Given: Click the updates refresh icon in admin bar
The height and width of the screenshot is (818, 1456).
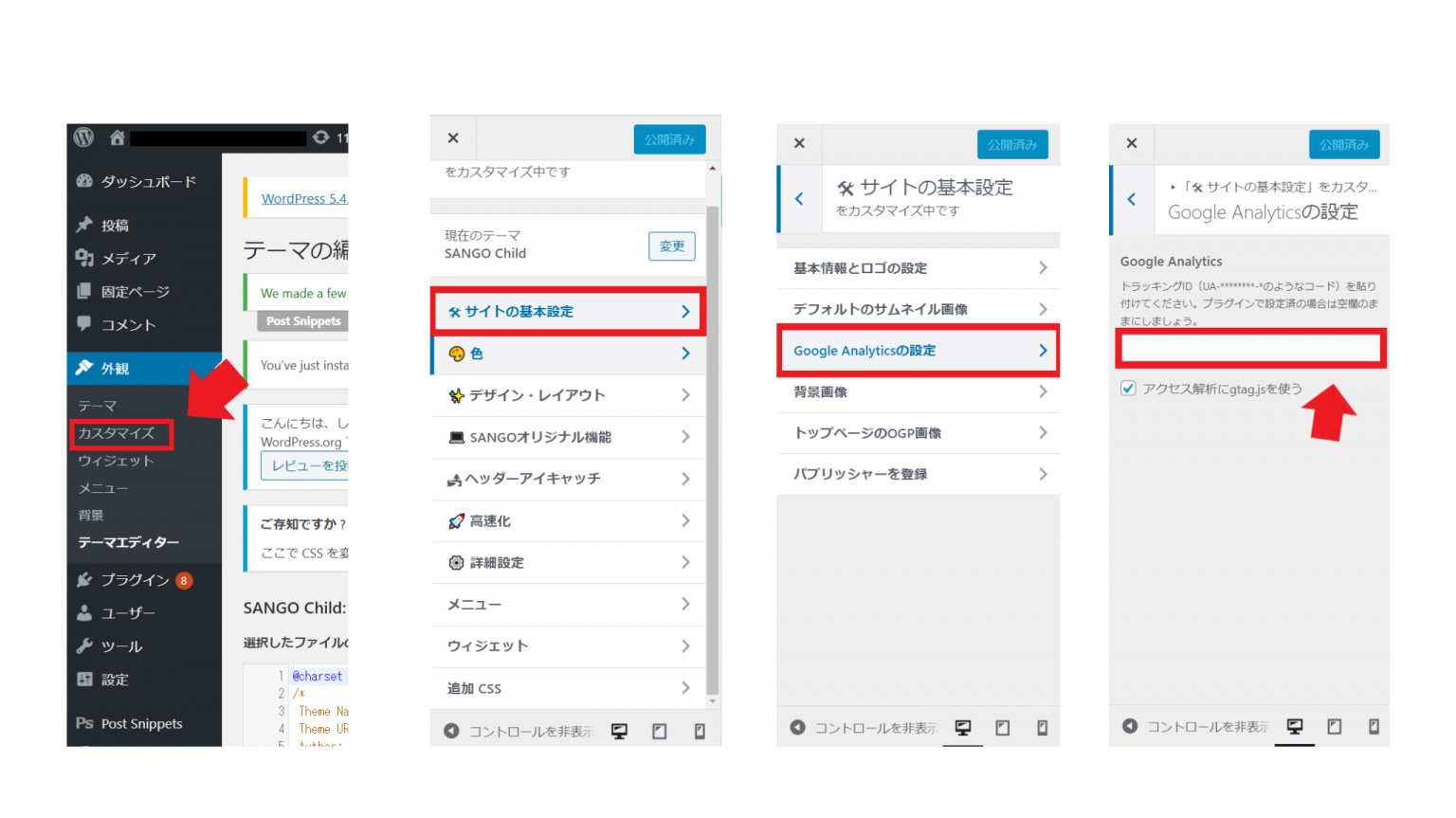Looking at the screenshot, I should 321,137.
